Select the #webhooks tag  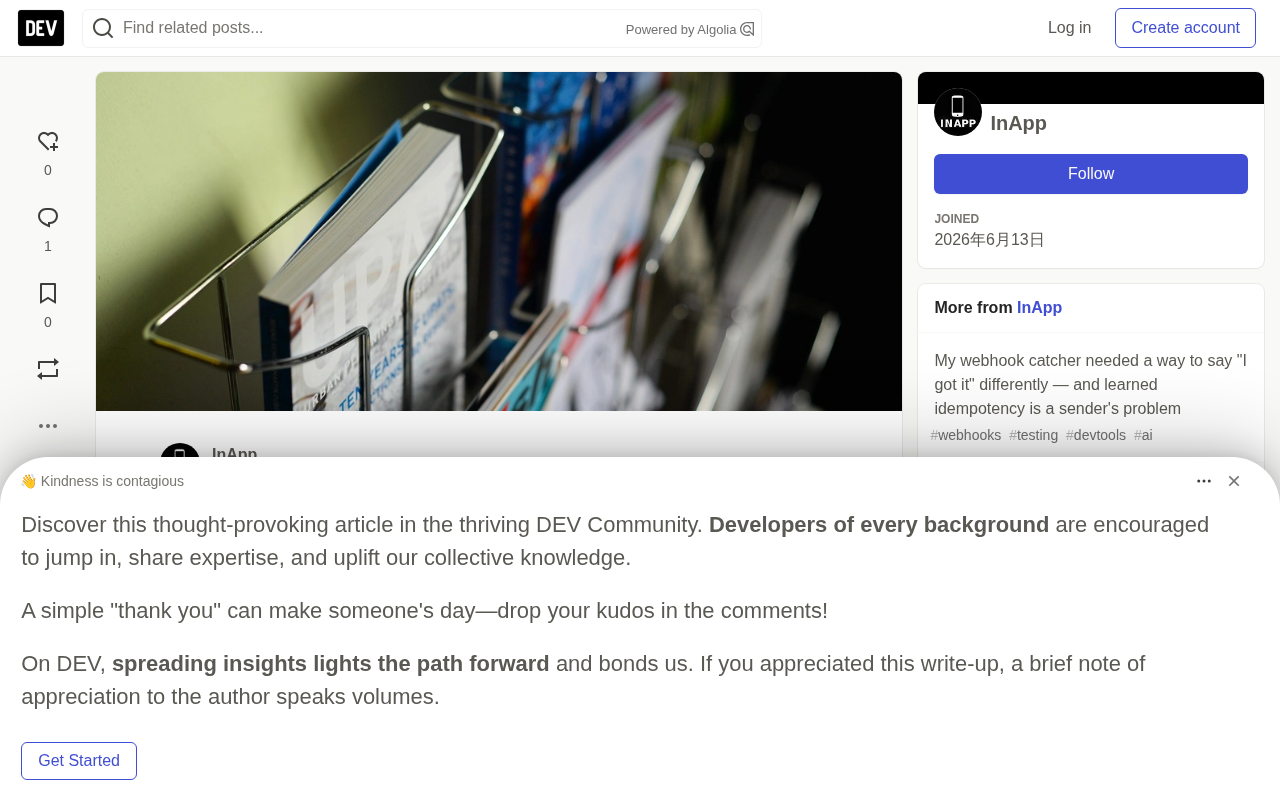[966, 436]
